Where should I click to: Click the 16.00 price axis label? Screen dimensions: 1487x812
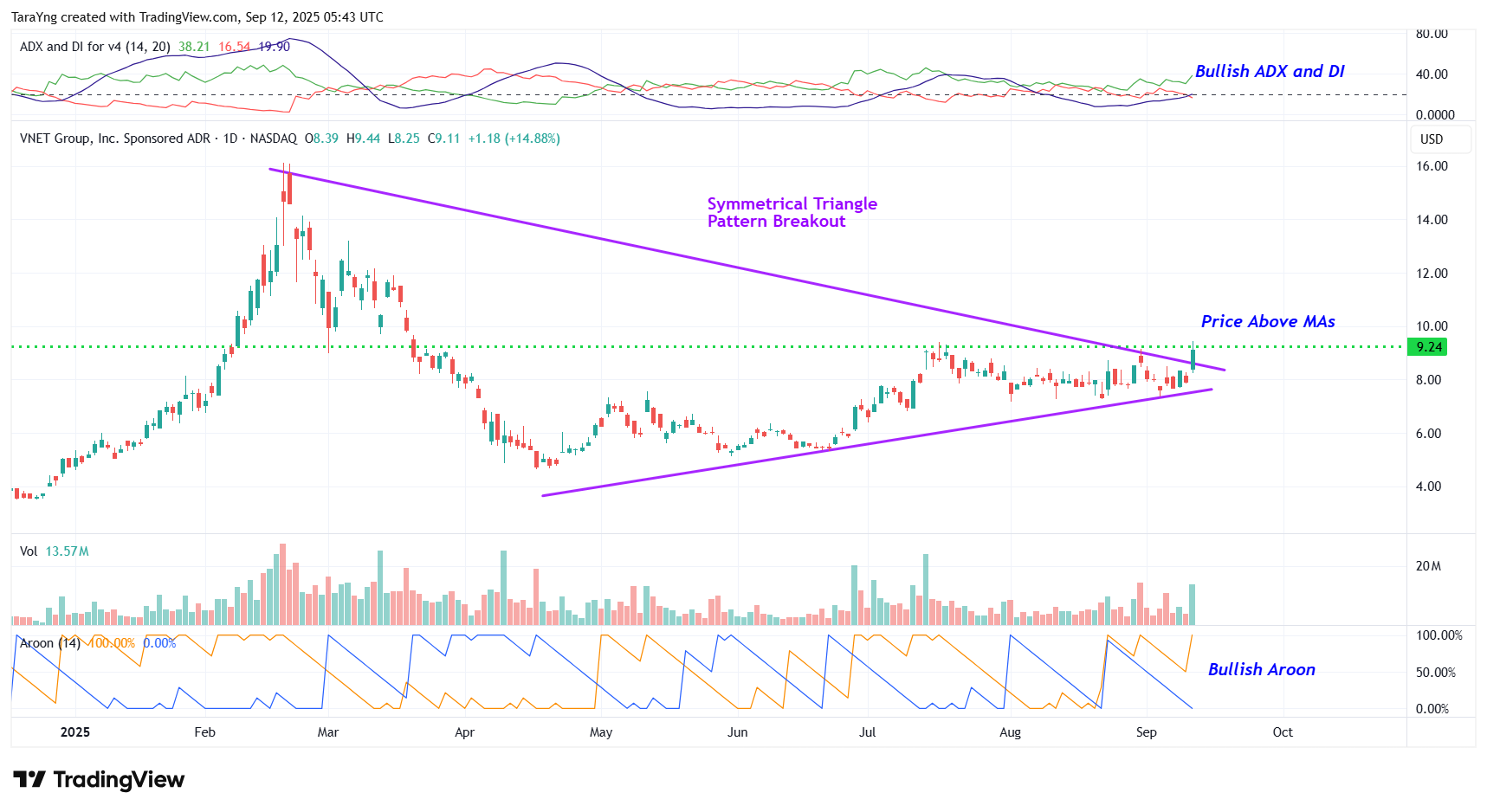[x=1432, y=166]
